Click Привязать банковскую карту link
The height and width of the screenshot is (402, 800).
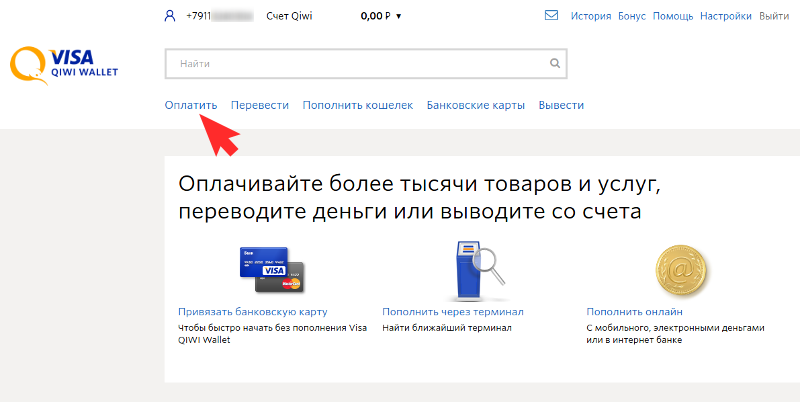click(x=253, y=312)
